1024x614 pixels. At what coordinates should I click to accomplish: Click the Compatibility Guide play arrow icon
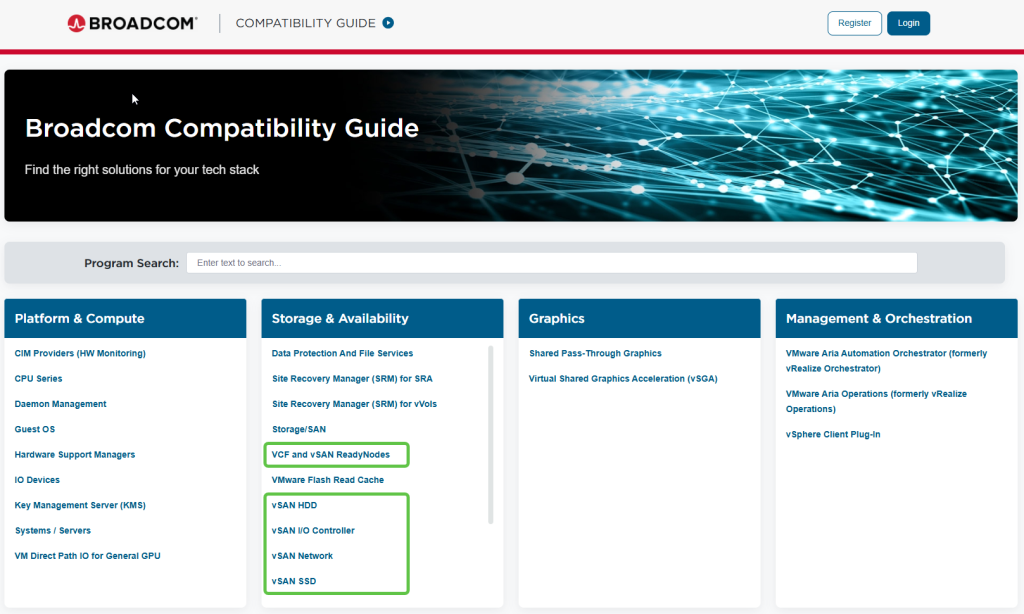(388, 23)
